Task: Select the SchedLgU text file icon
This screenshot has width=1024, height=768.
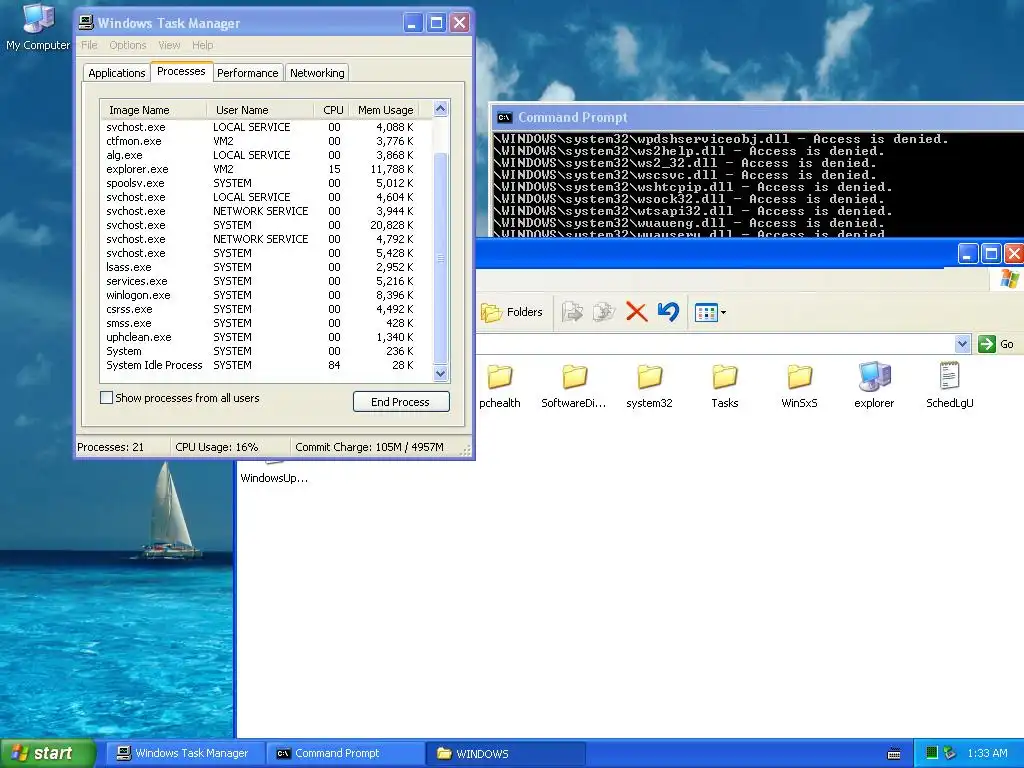Action: [950, 387]
